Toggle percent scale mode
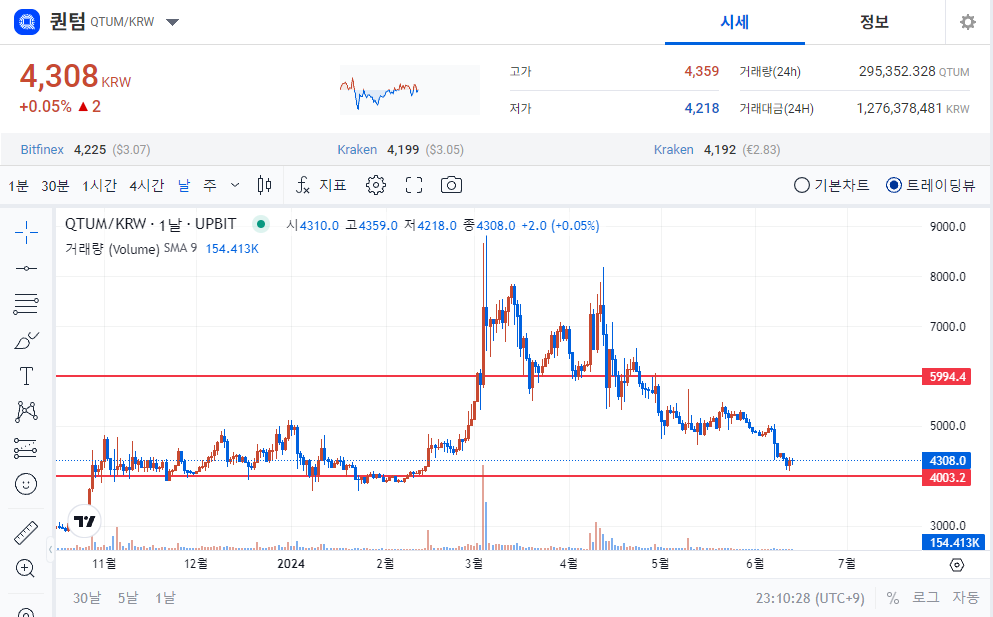 [x=893, y=597]
